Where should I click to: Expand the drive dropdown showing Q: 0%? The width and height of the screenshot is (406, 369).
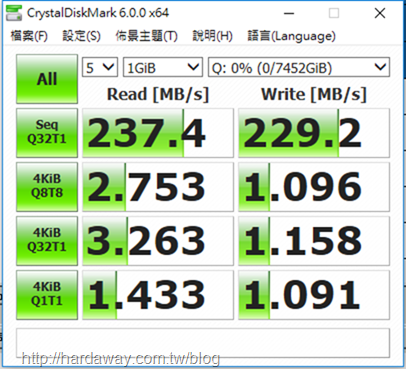299,68
